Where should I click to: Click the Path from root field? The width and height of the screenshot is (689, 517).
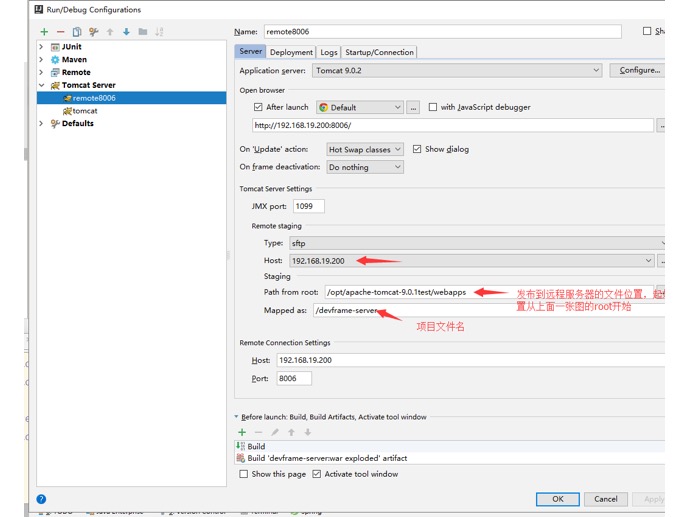pos(490,292)
